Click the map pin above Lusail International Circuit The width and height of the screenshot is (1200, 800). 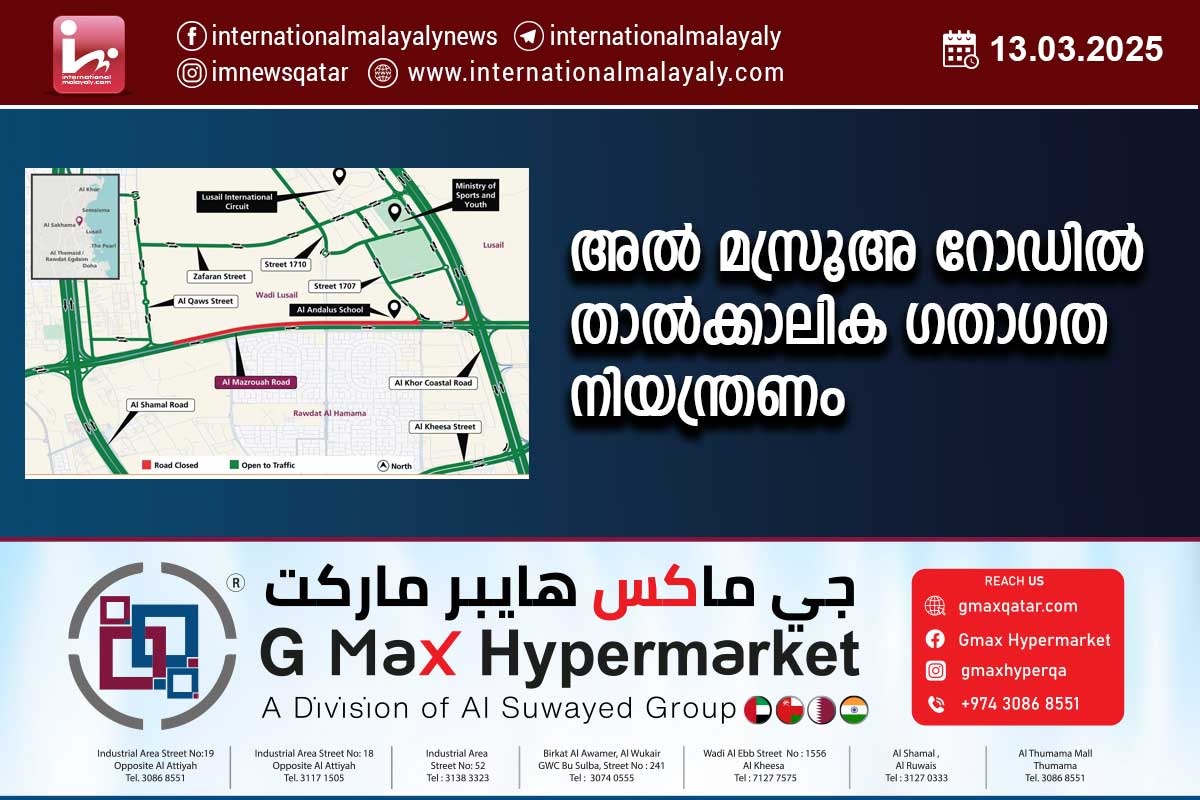coord(339,176)
